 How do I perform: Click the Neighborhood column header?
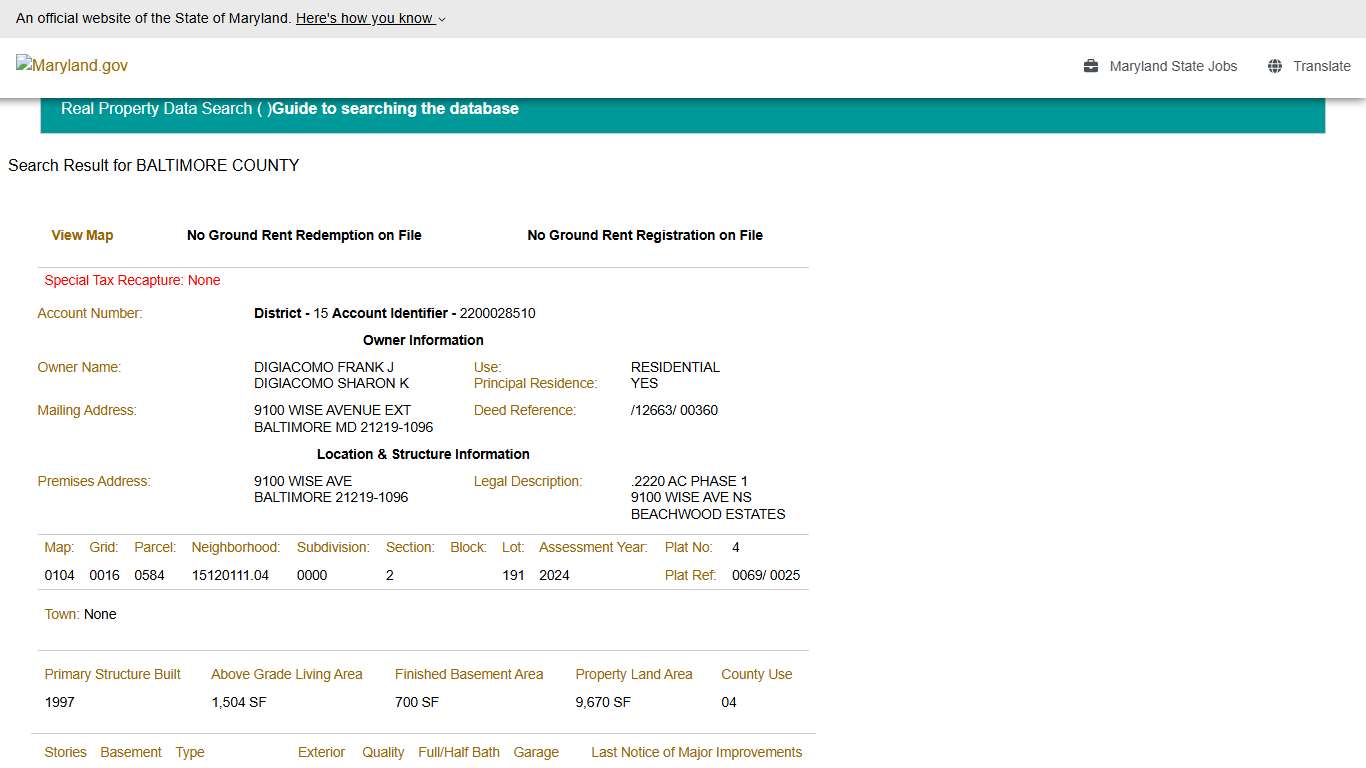coord(235,547)
